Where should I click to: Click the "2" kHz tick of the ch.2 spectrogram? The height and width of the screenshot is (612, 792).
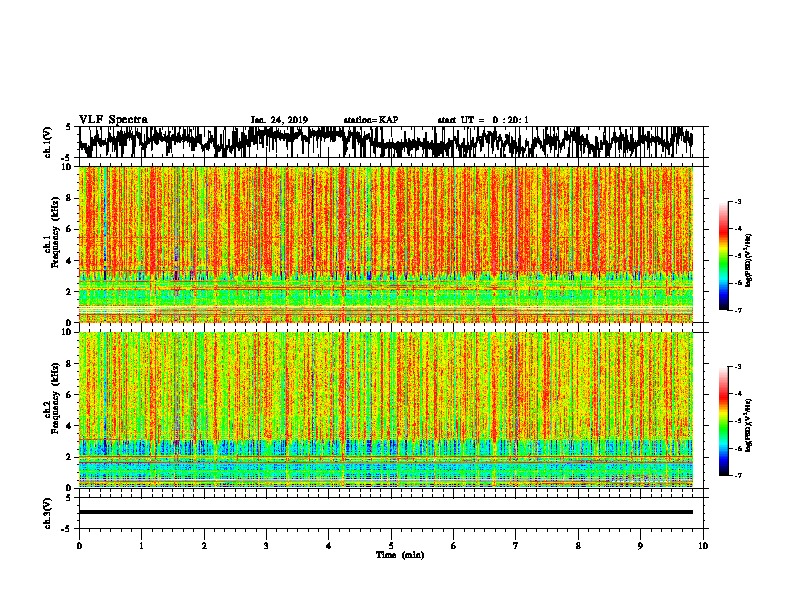click(69, 457)
